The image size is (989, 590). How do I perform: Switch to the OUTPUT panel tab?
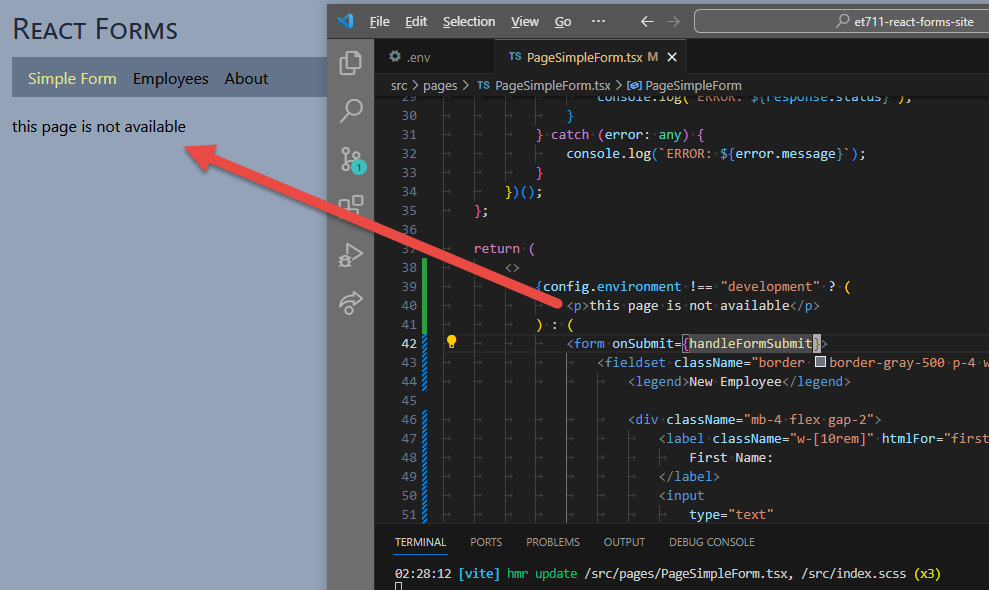pyautogui.click(x=624, y=542)
